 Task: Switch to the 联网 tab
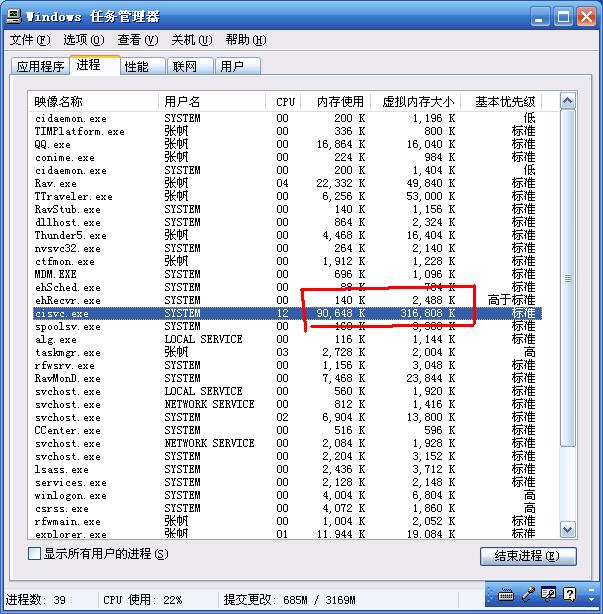point(191,66)
